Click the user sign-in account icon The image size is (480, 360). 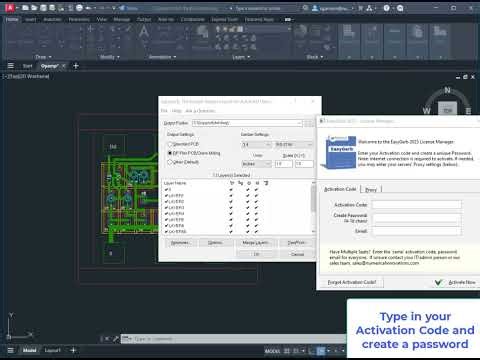coord(315,8)
